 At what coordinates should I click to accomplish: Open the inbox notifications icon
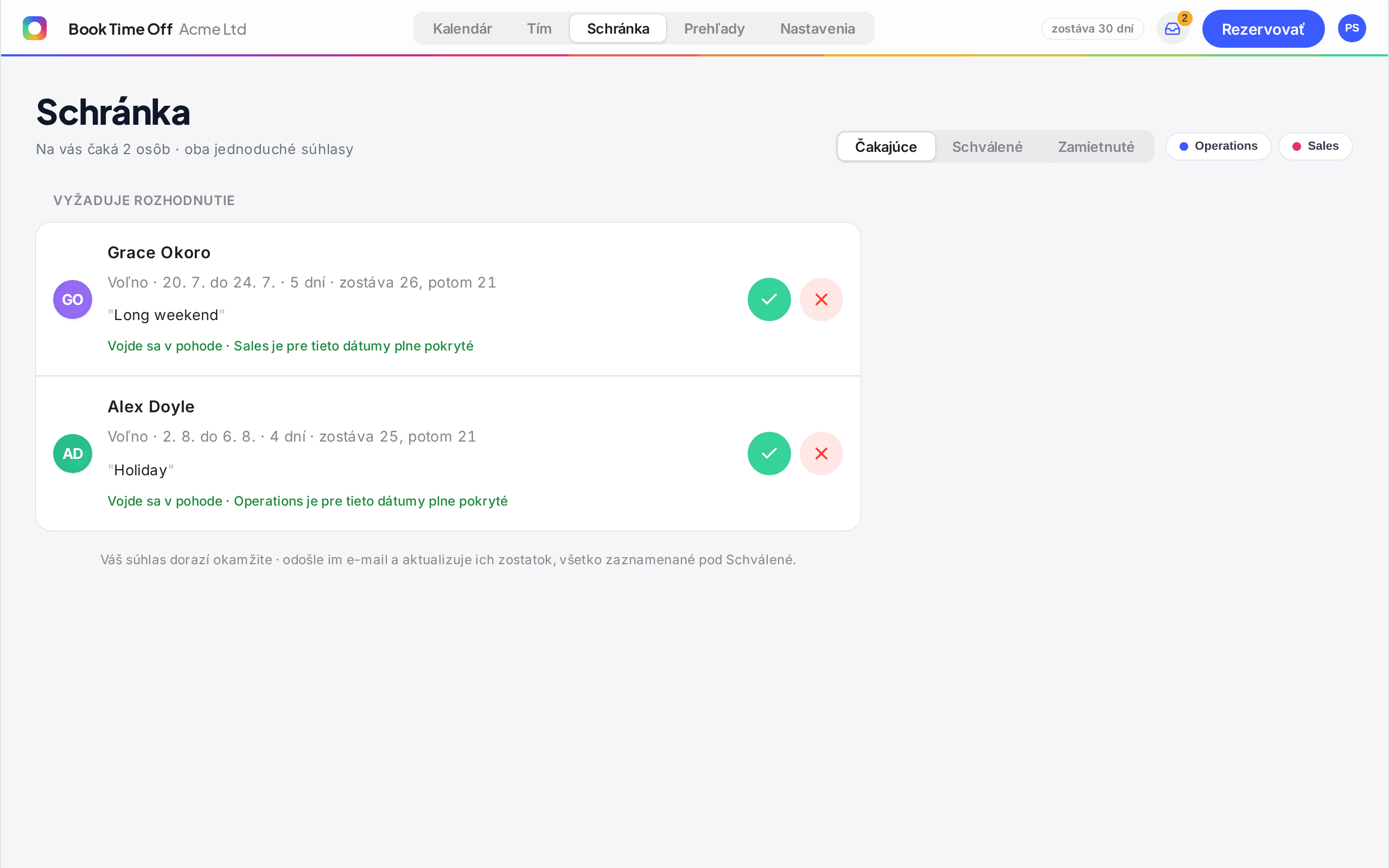[1173, 29]
